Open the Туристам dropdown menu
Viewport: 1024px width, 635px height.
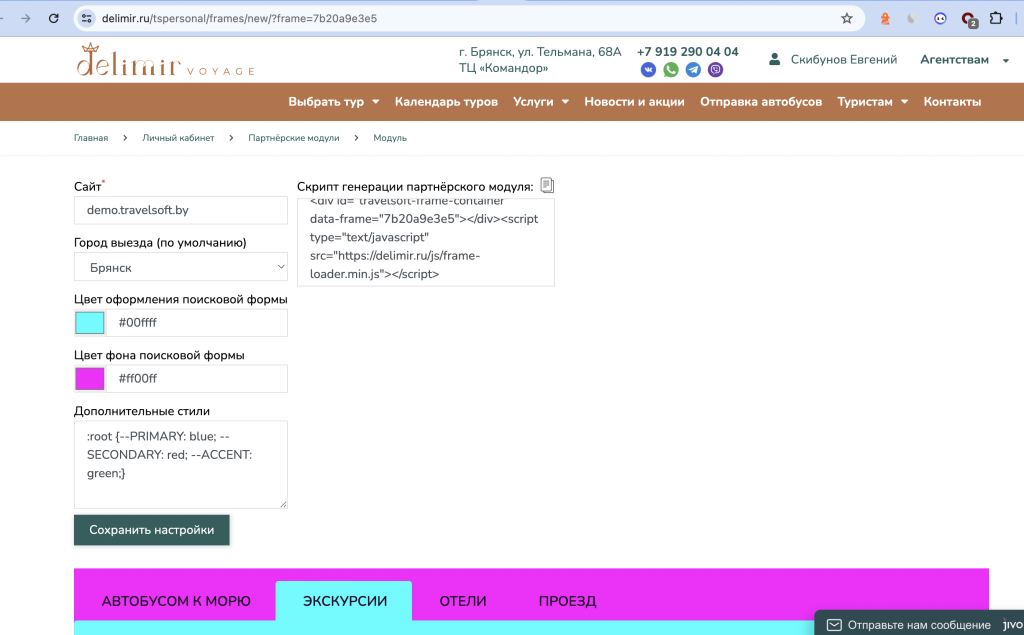pos(872,102)
